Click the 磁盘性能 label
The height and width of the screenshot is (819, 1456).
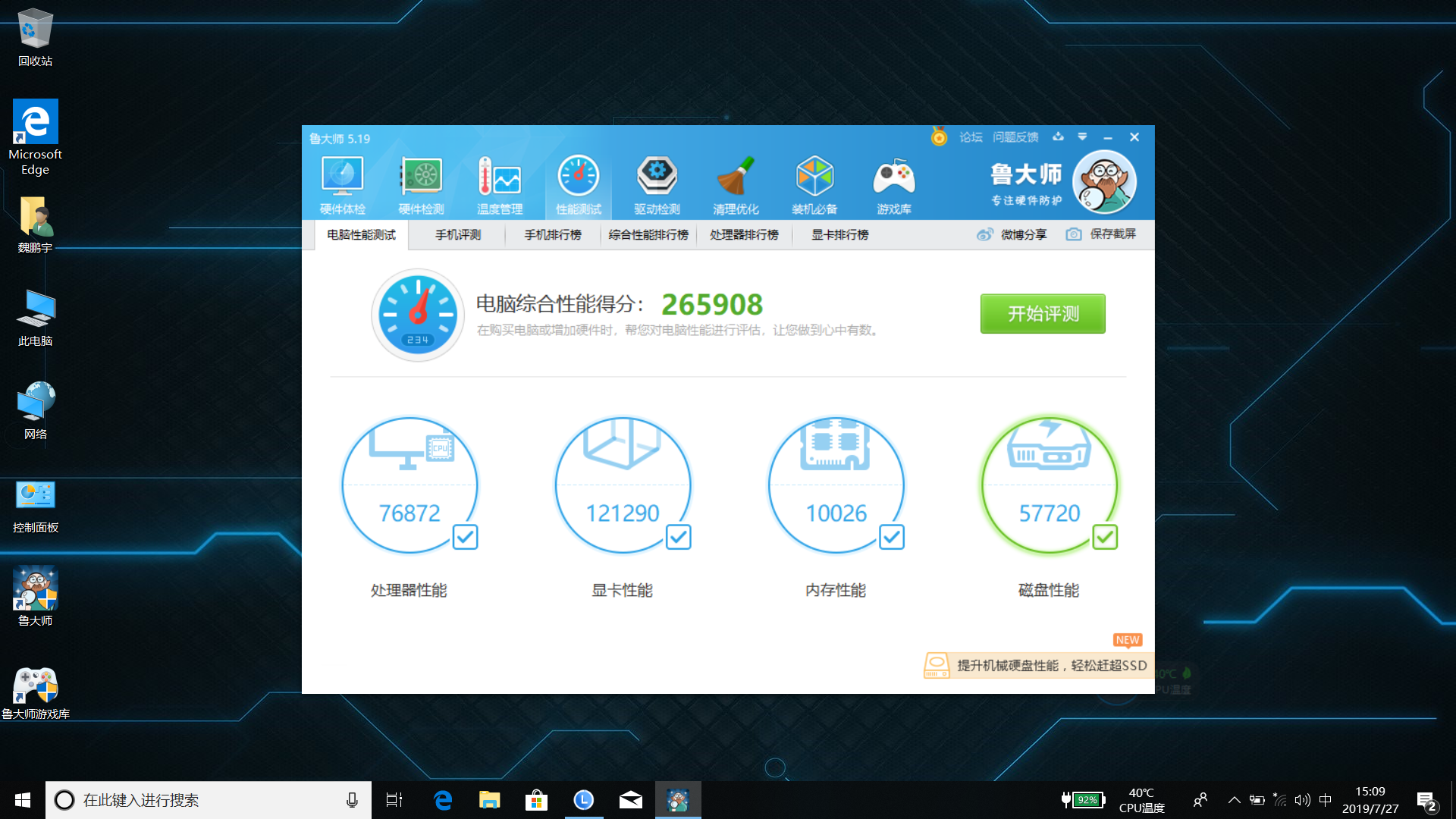1049,590
